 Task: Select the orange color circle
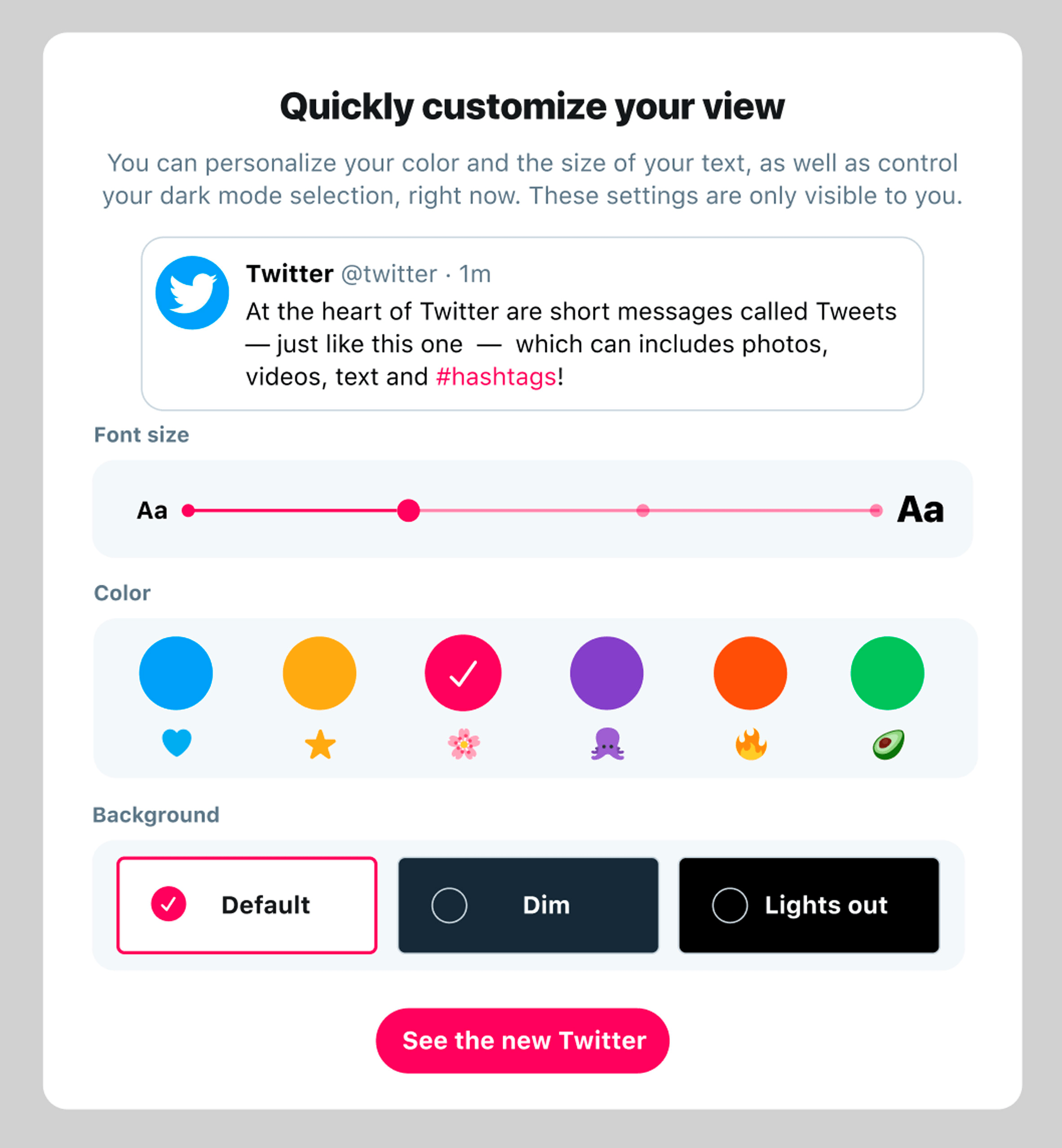pyautogui.click(x=750, y=673)
